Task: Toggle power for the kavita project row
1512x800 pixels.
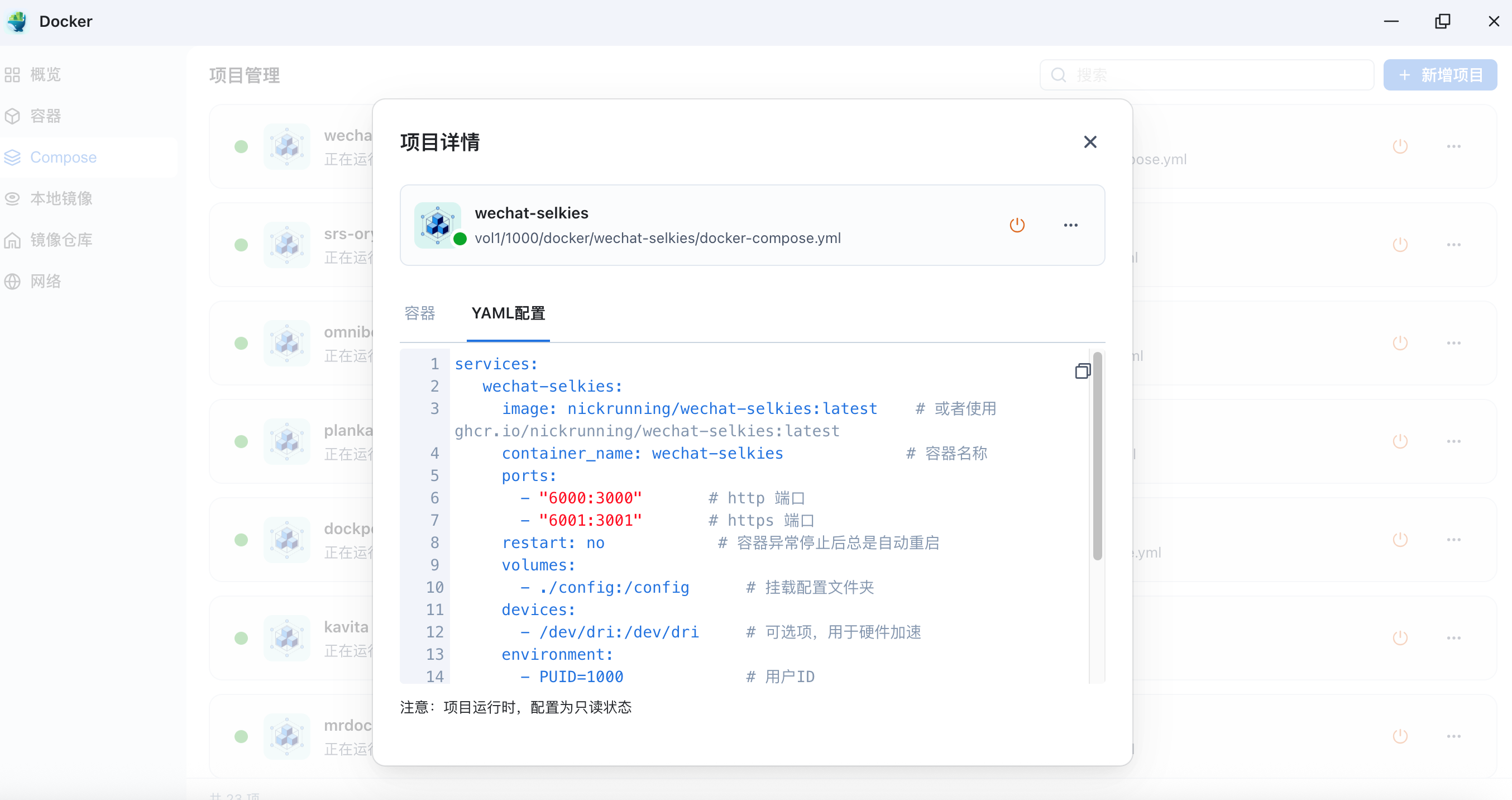Action: 1400,638
